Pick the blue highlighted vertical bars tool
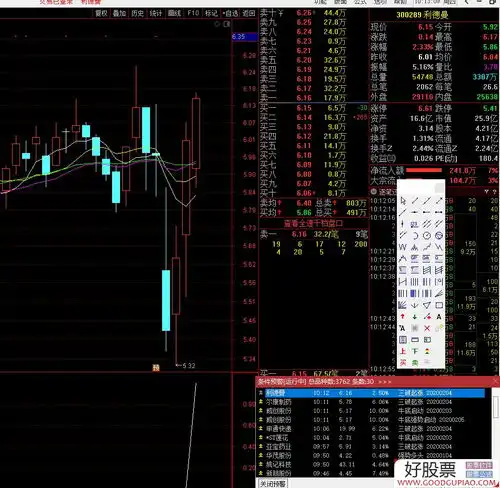500x488 pixels. click(x=415, y=293)
